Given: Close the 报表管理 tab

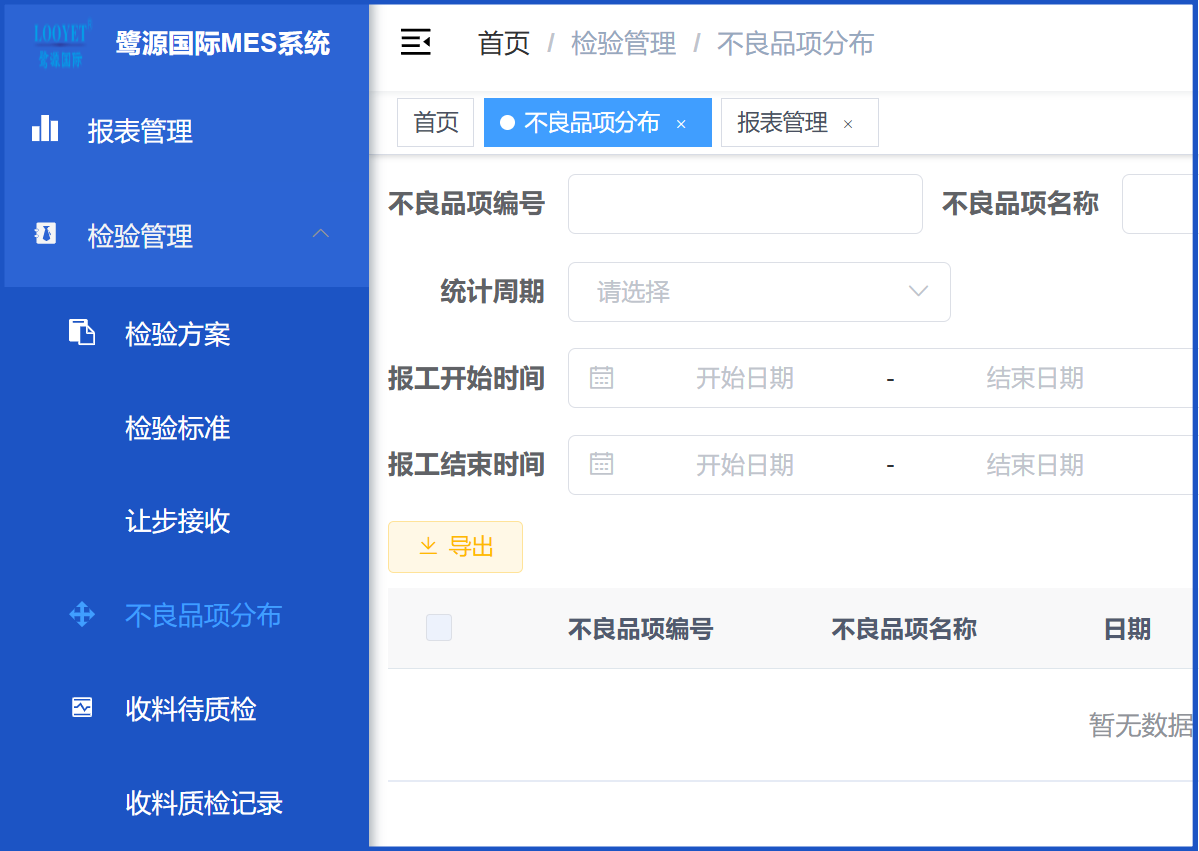Looking at the screenshot, I should tap(848, 124).
